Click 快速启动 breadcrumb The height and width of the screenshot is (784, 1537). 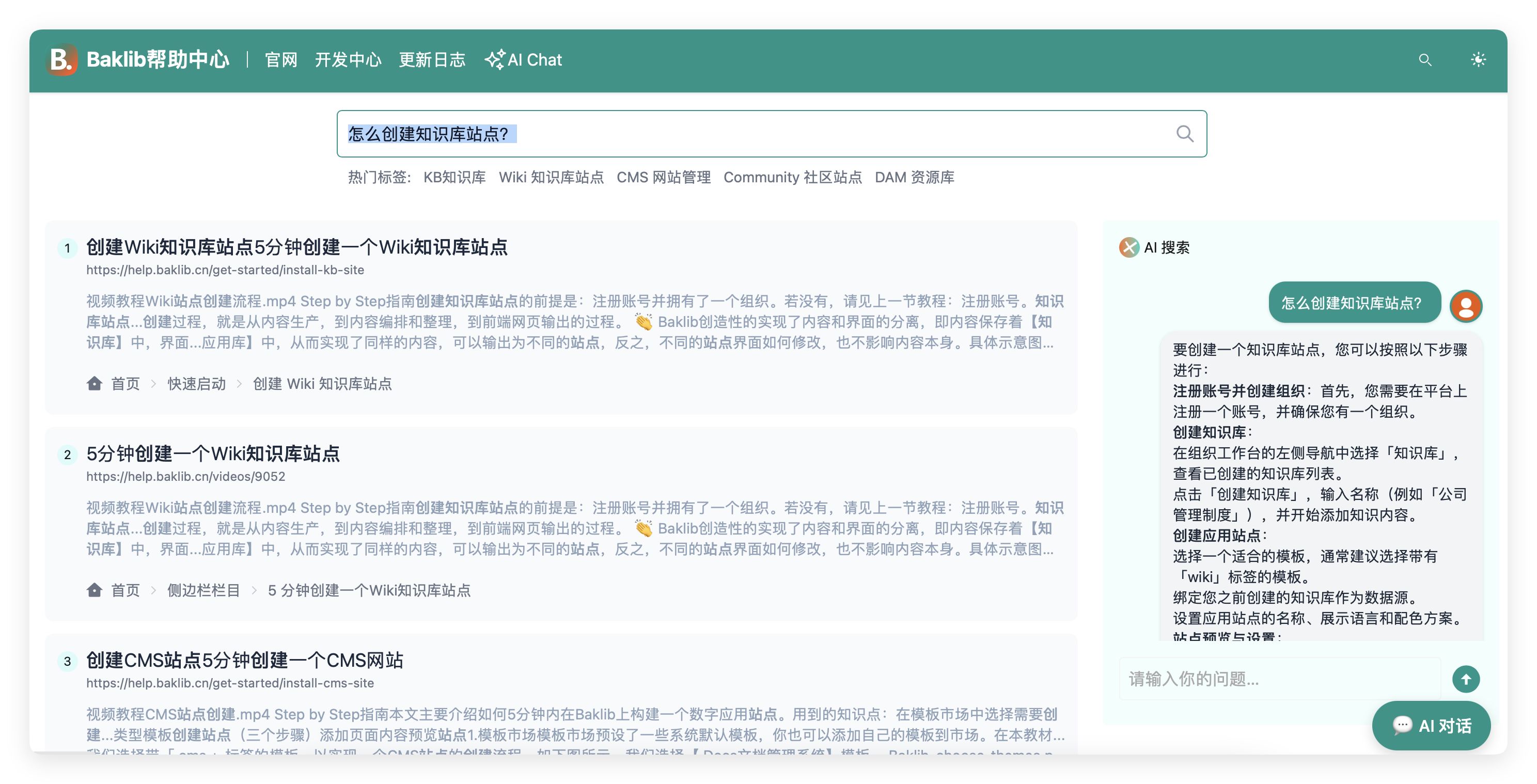click(x=196, y=383)
